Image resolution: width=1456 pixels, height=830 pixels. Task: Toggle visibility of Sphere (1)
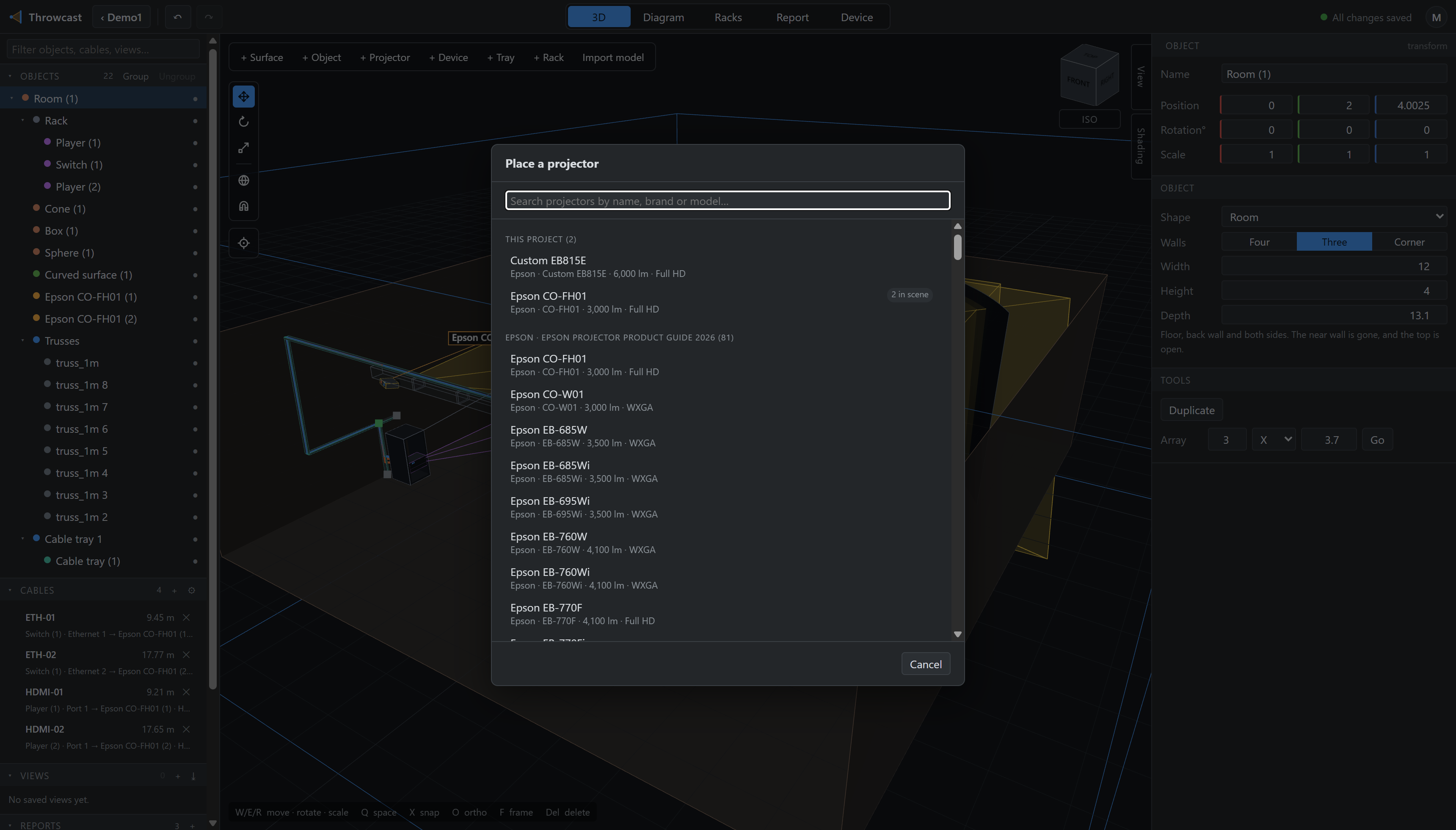point(196,253)
